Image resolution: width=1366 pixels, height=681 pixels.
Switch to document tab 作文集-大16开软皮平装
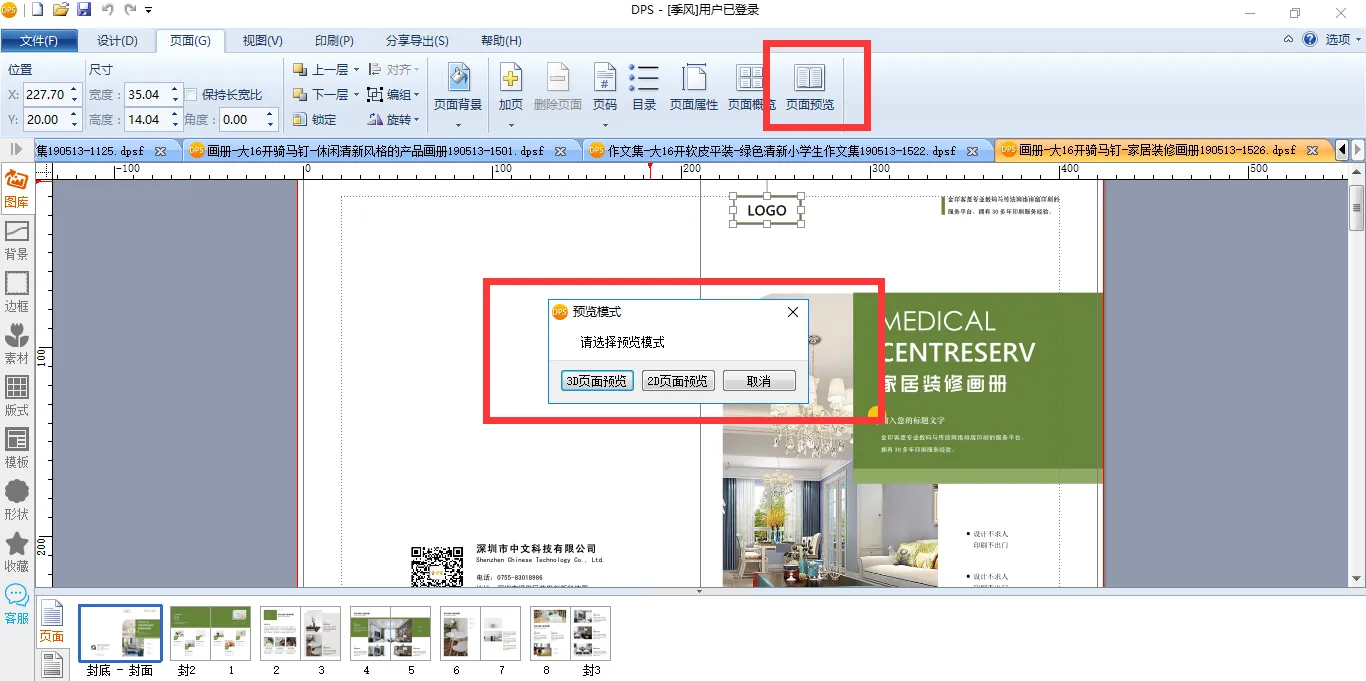click(x=783, y=150)
